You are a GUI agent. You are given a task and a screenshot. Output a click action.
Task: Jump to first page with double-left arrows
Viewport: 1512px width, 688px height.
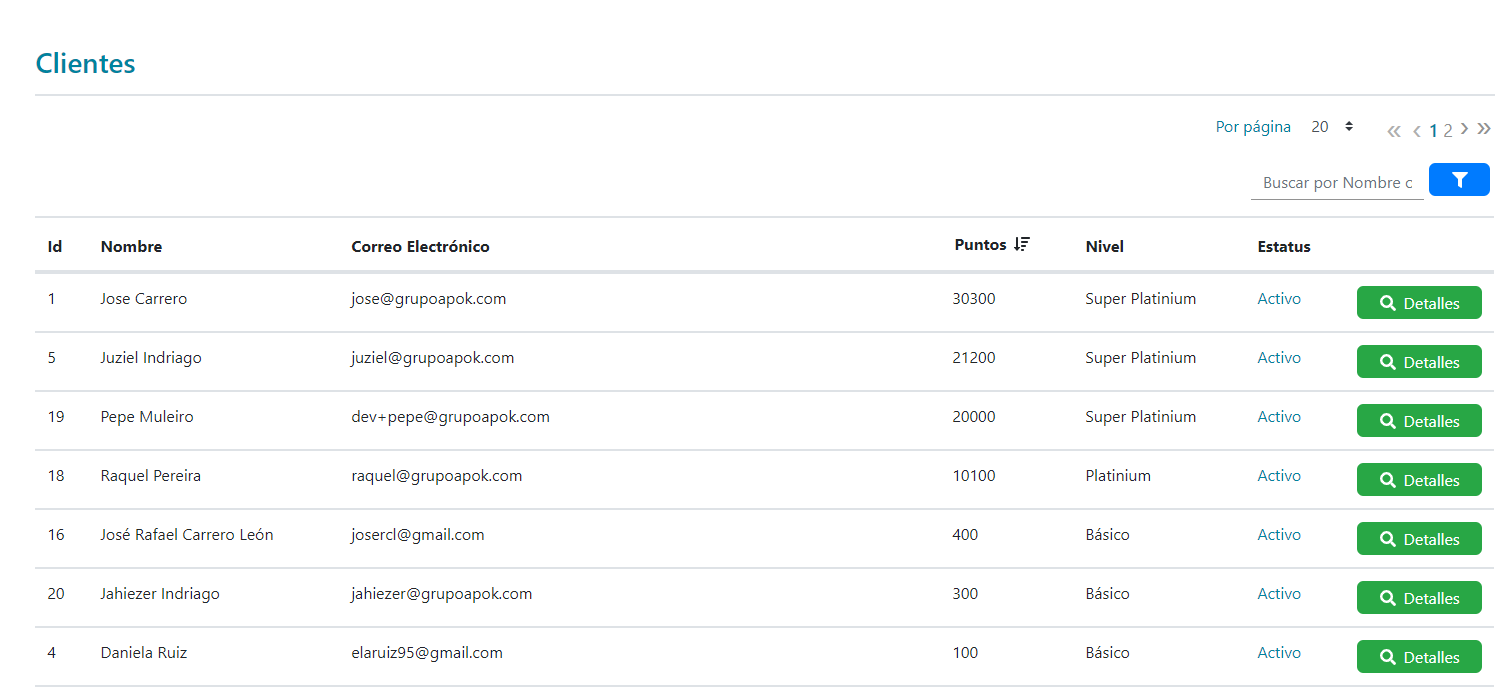tap(1394, 130)
